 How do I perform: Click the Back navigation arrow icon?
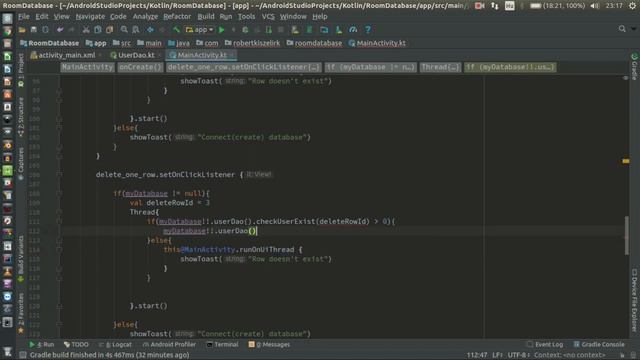[150, 29]
